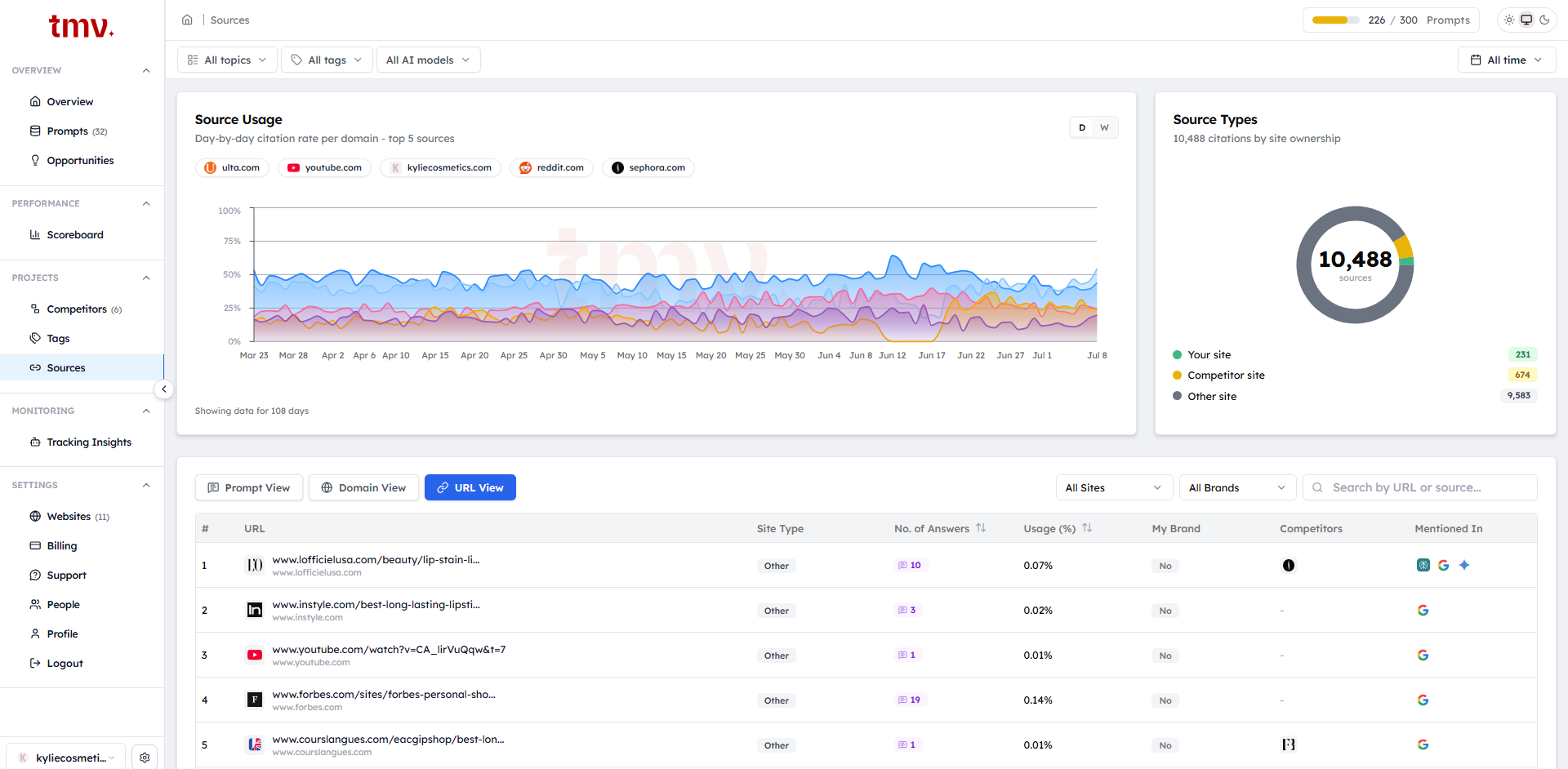Click Google icon in instyle row
This screenshot has height=769, width=1568.
(1423, 610)
